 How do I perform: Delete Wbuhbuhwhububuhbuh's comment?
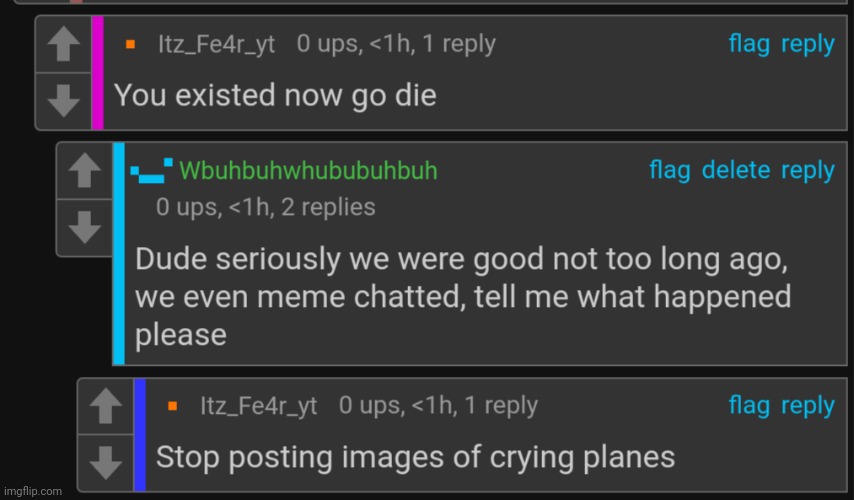[x=736, y=170]
